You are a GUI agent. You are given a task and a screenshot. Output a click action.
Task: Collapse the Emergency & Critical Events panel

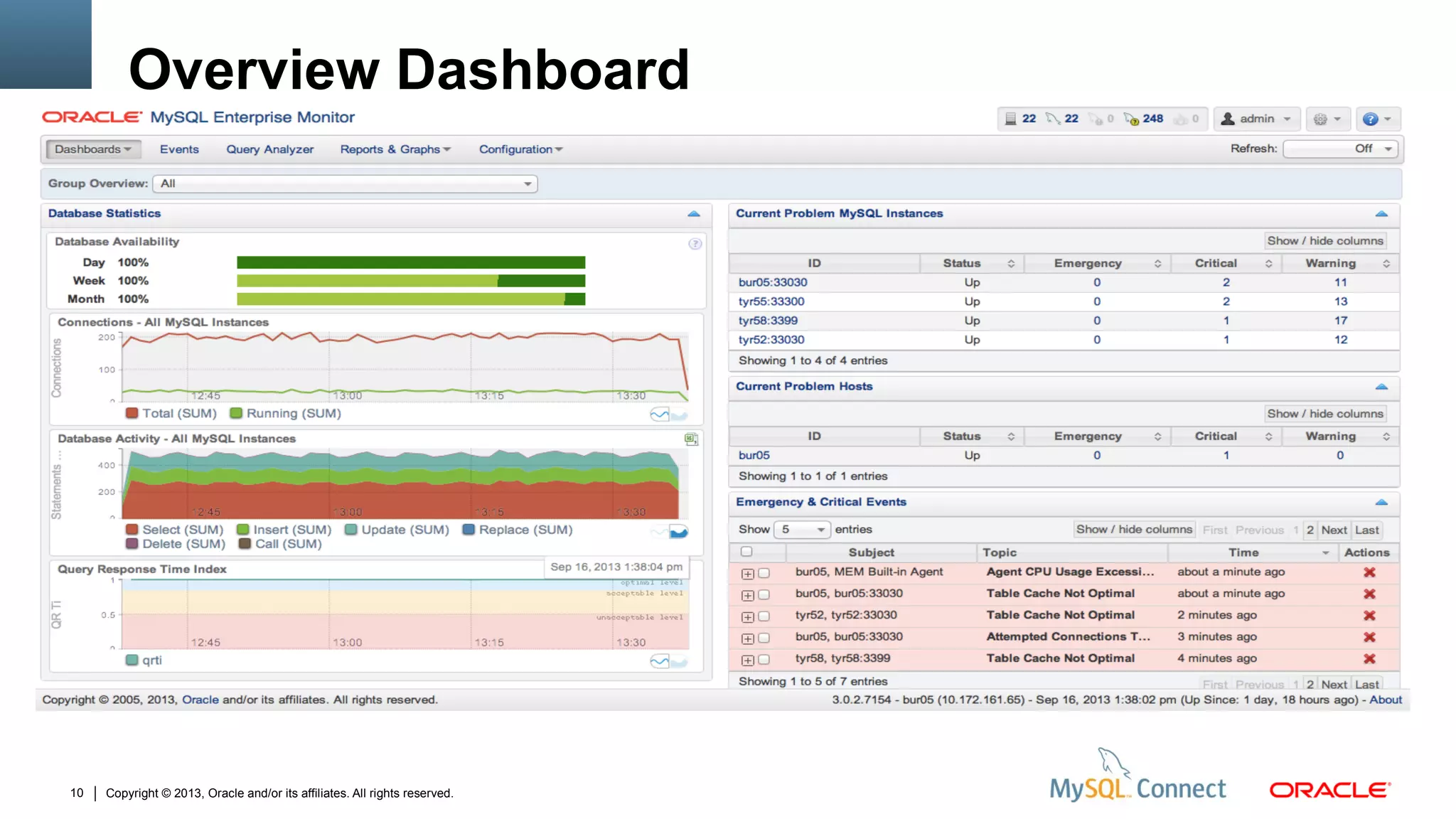pyautogui.click(x=1381, y=503)
